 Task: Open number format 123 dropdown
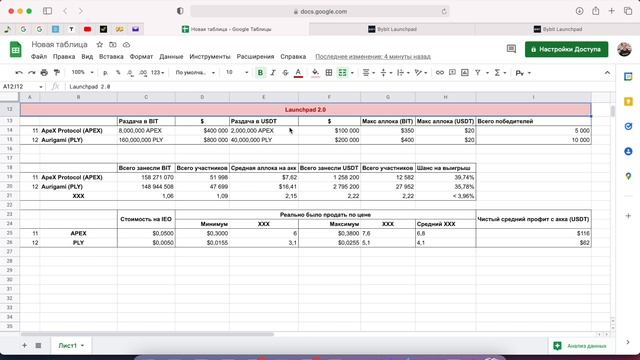[x=157, y=73]
